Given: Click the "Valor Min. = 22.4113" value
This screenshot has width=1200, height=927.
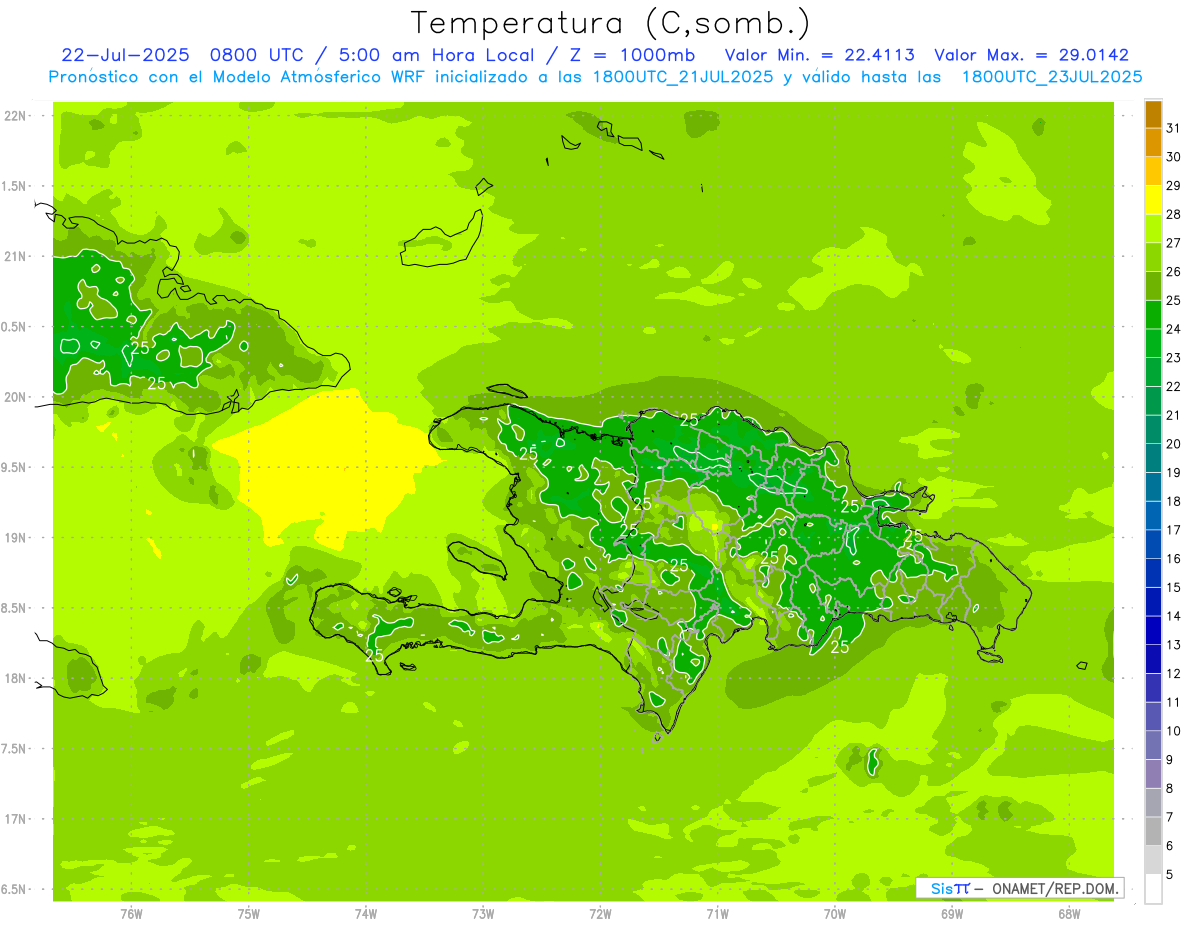Looking at the screenshot, I should [x=819, y=55].
